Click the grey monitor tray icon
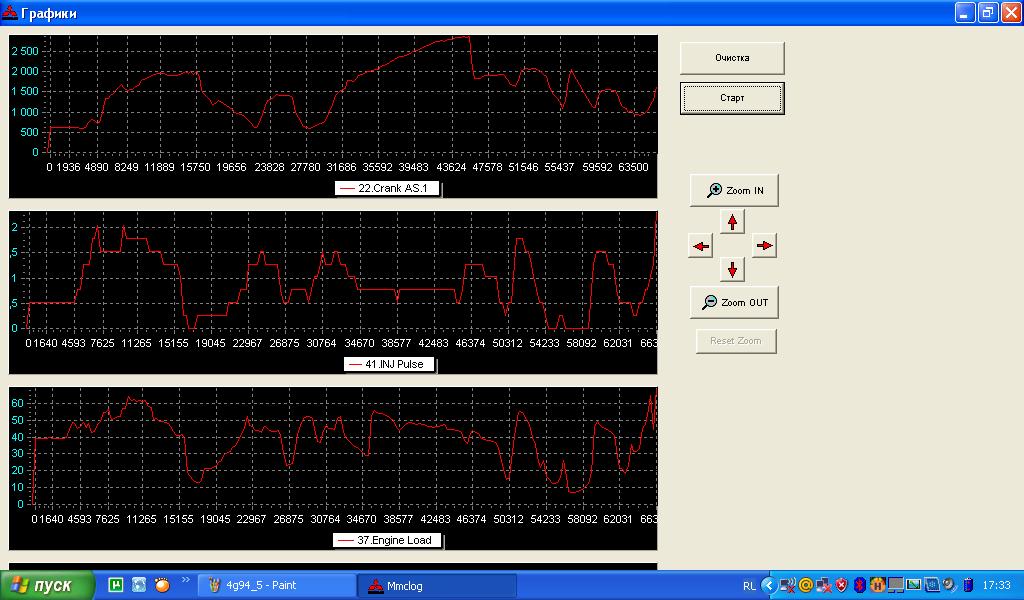This screenshot has width=1024, height=600. pos(895,586)
